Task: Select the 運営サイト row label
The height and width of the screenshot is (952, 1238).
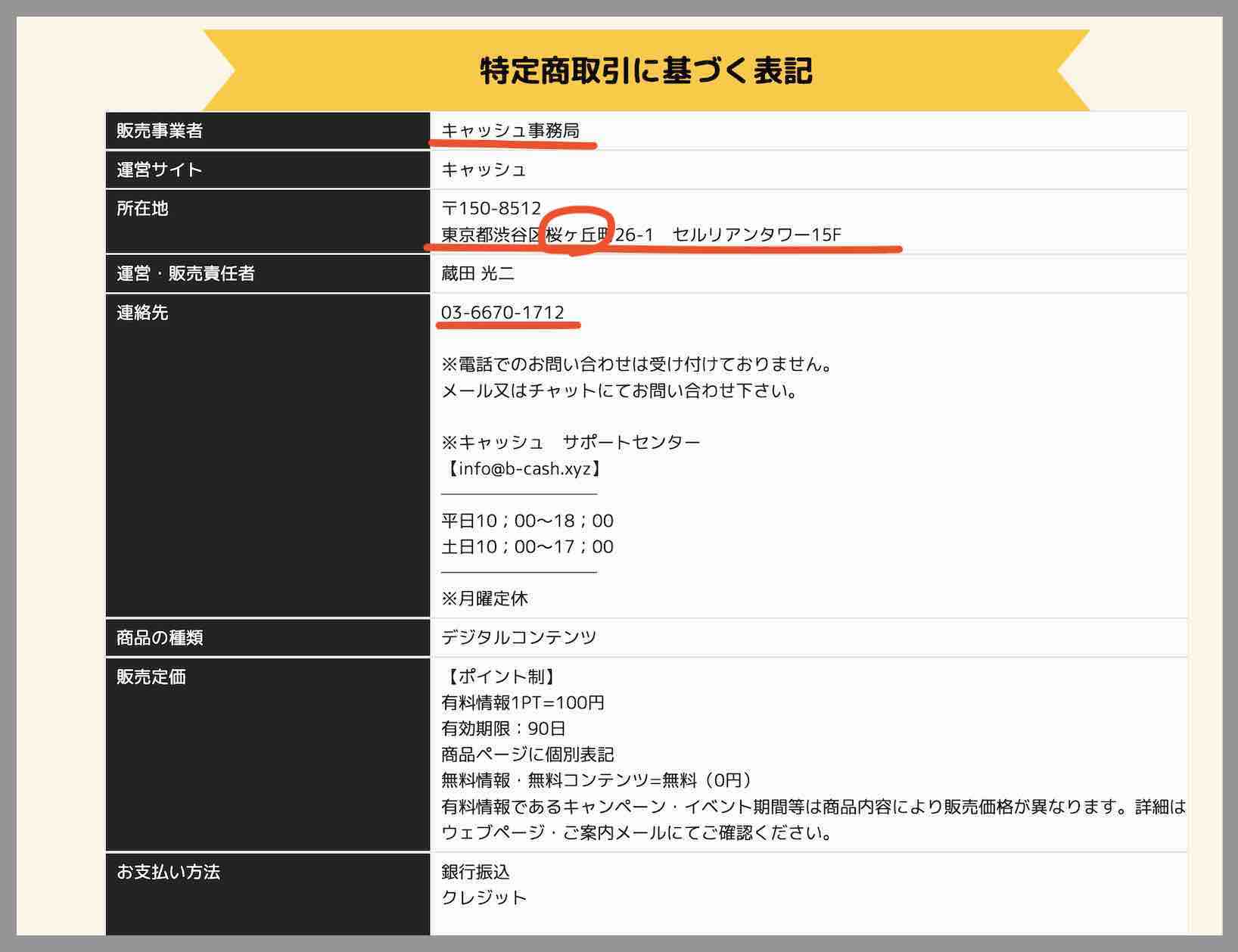Action: click(x=159, y=170)
